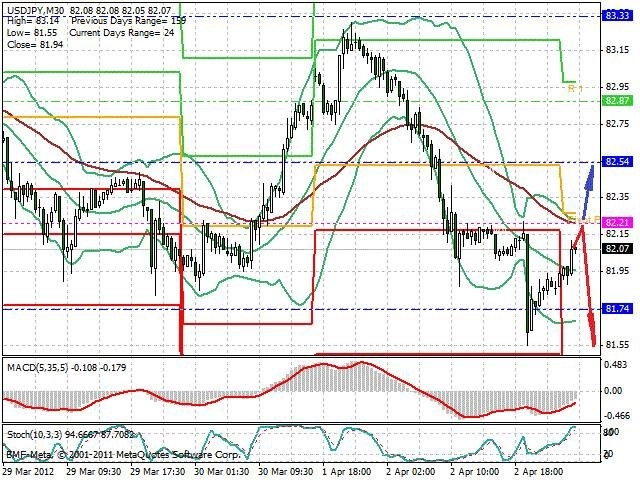Image resolution: width=640 pixels, height=480 pixels.
Task: Click the USDJPY,M30 chart title
Action: coord(36,9)
